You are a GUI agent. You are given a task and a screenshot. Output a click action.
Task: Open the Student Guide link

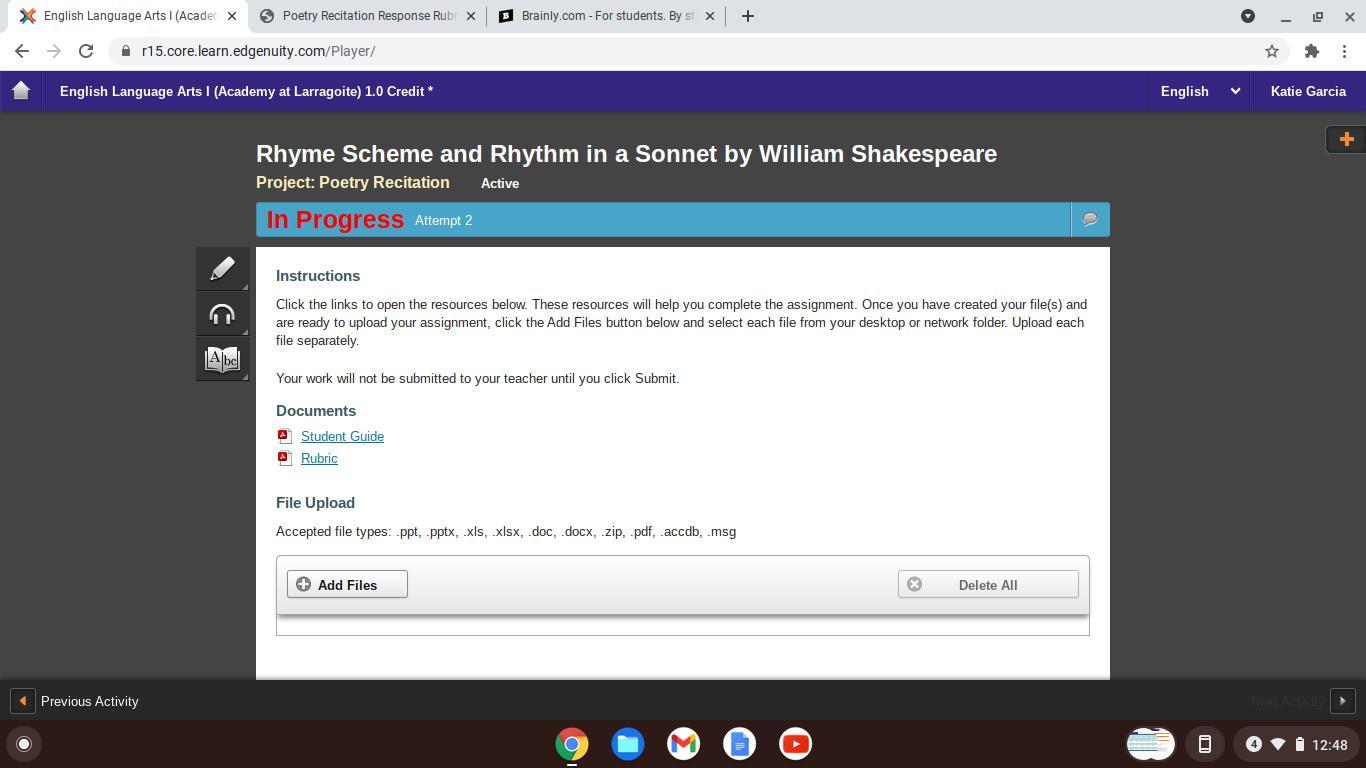click(x=342, y=436)
